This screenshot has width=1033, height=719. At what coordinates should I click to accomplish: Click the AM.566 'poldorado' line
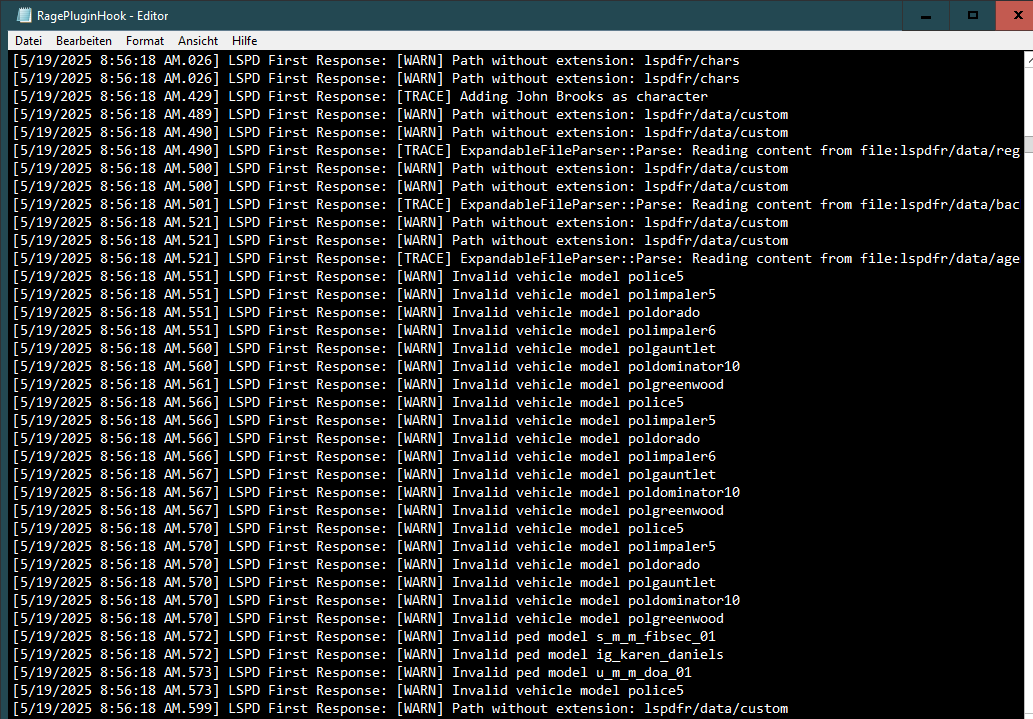pos(356,438)
